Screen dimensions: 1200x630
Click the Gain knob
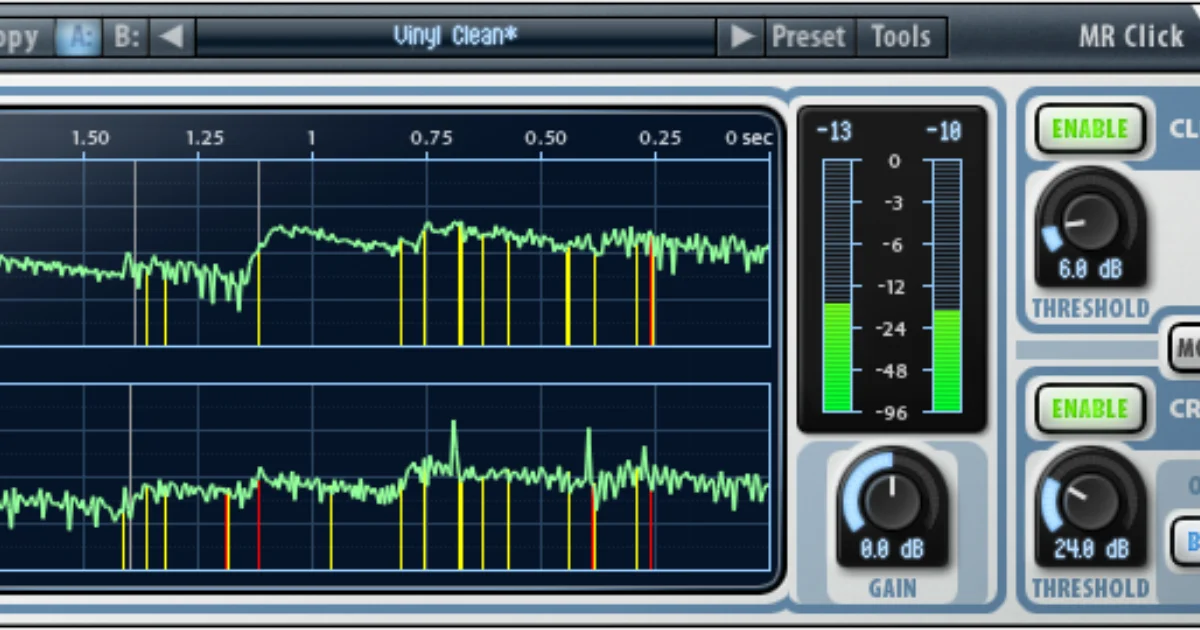[893, 498]
